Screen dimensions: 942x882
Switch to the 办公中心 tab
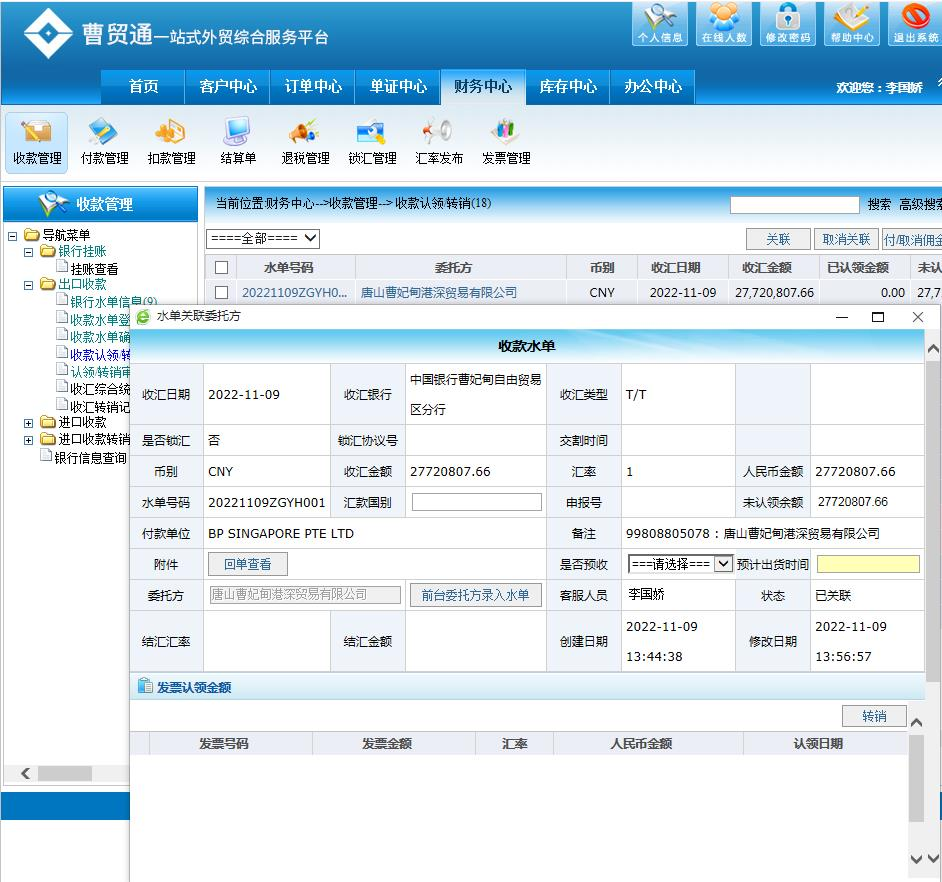[x=652, y=87]
